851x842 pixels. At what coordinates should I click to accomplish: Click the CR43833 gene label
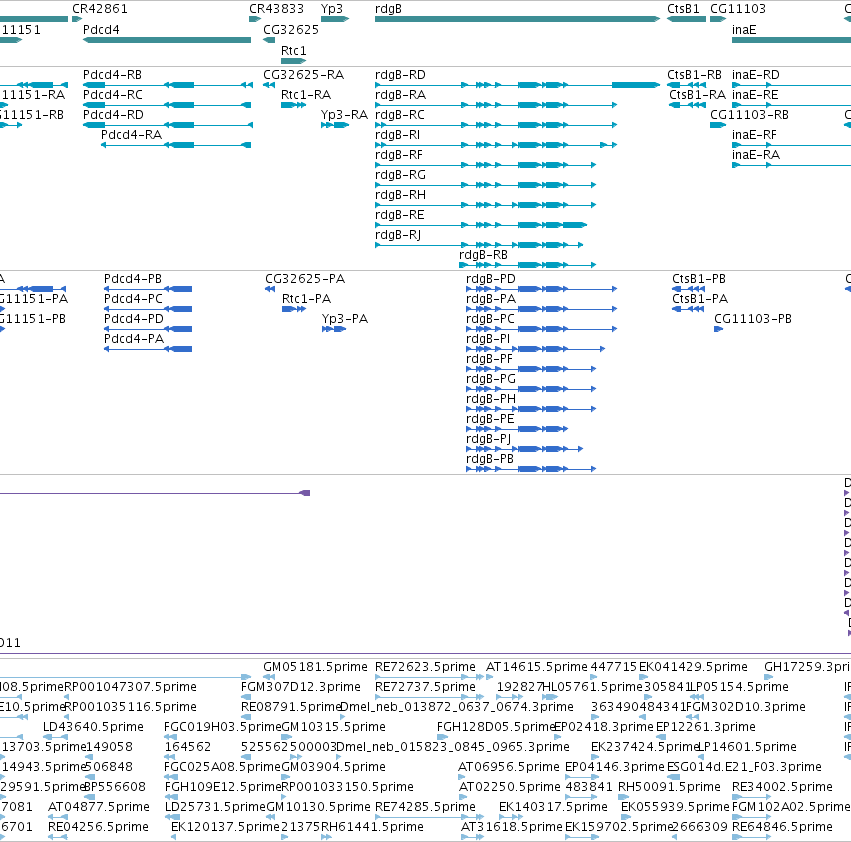point(276,9)
